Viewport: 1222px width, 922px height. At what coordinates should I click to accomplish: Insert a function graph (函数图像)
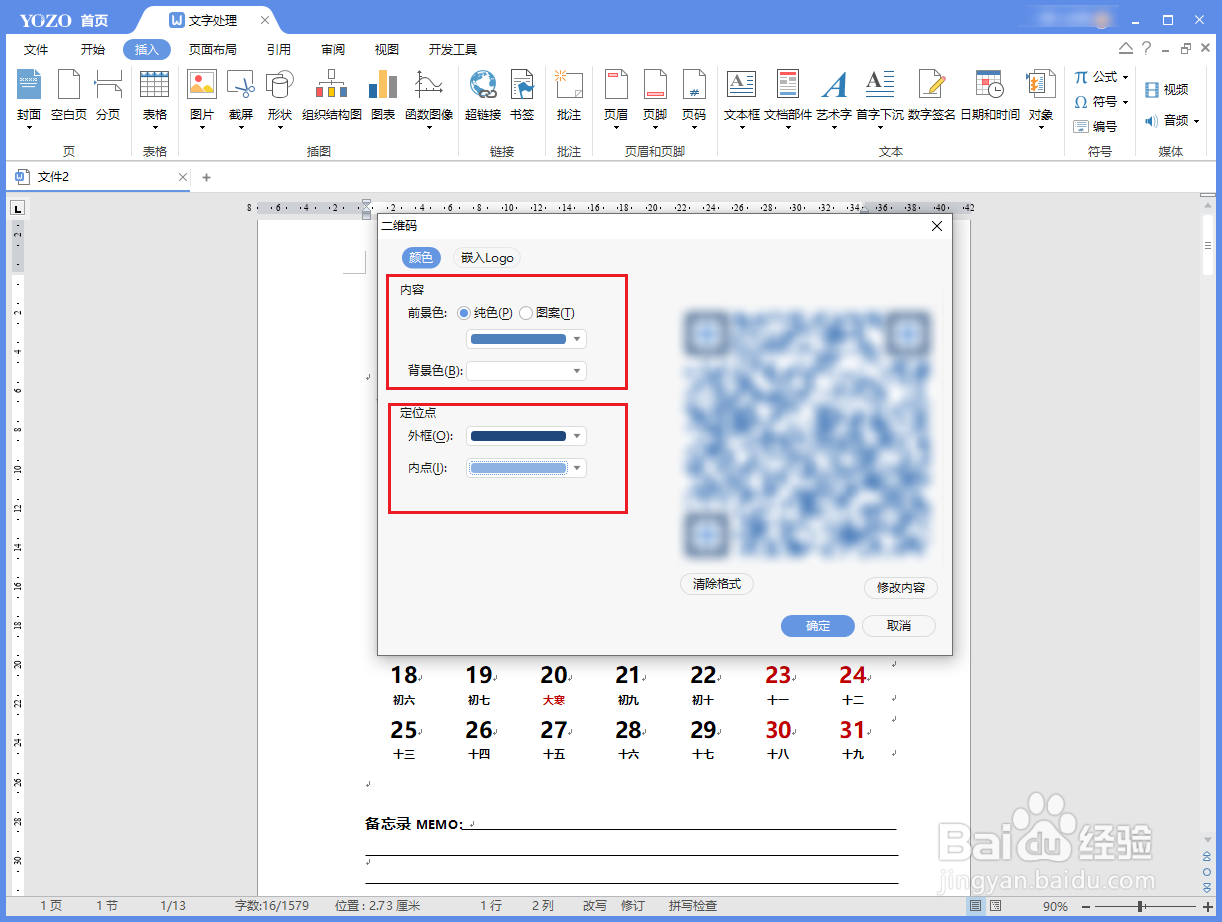pos(429,98)
